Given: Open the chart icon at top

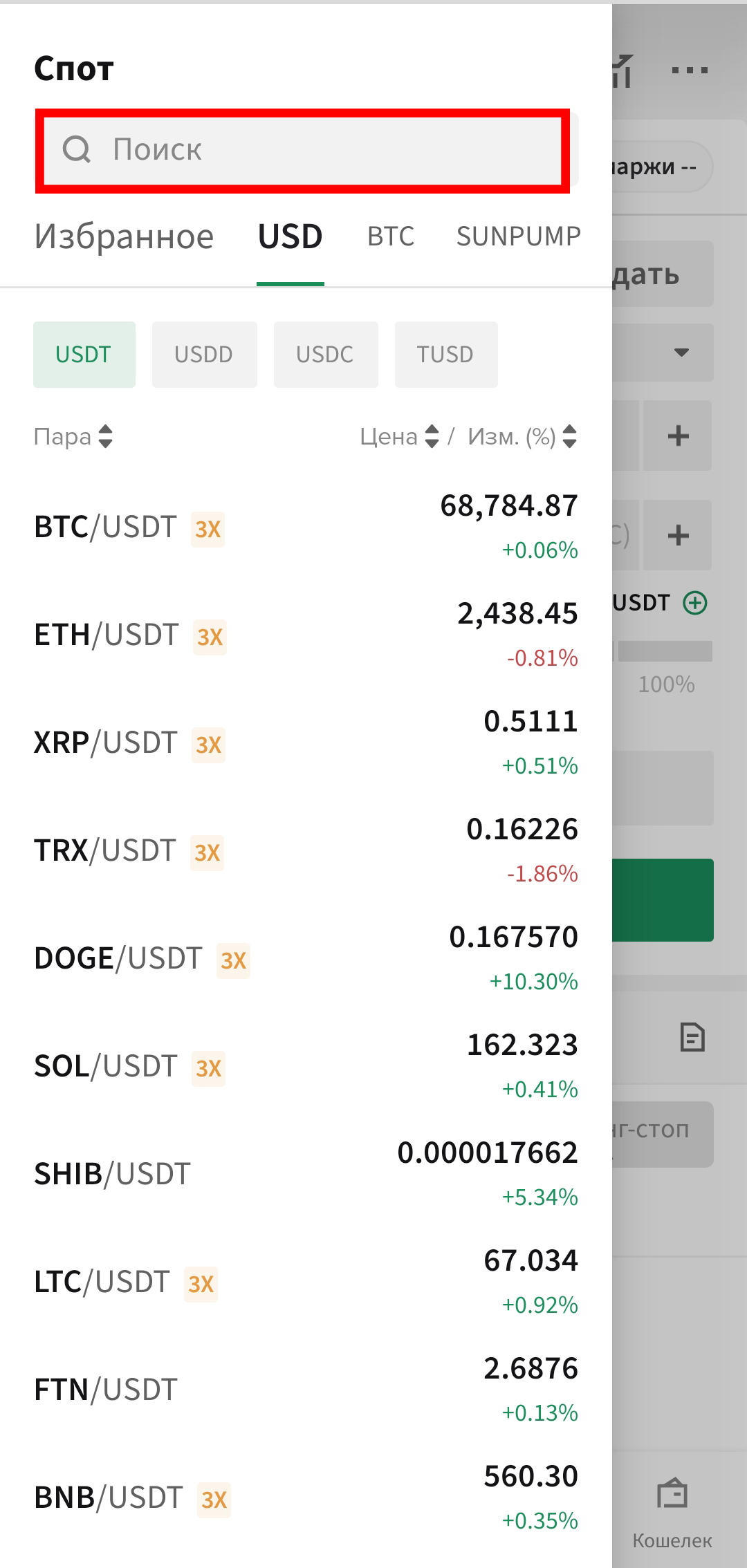Looking at the screenshot, I should coord(622,71).
